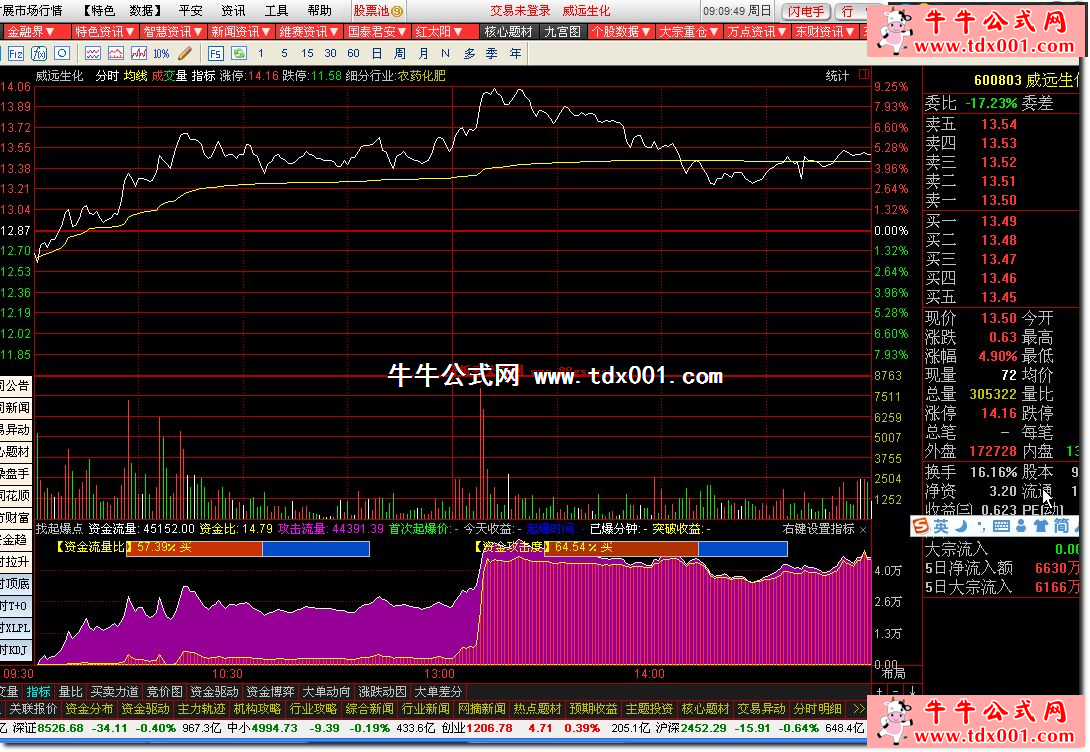Switch to the 15-minute period
The height and width of the screenshot is (752, 1090).
307,53
